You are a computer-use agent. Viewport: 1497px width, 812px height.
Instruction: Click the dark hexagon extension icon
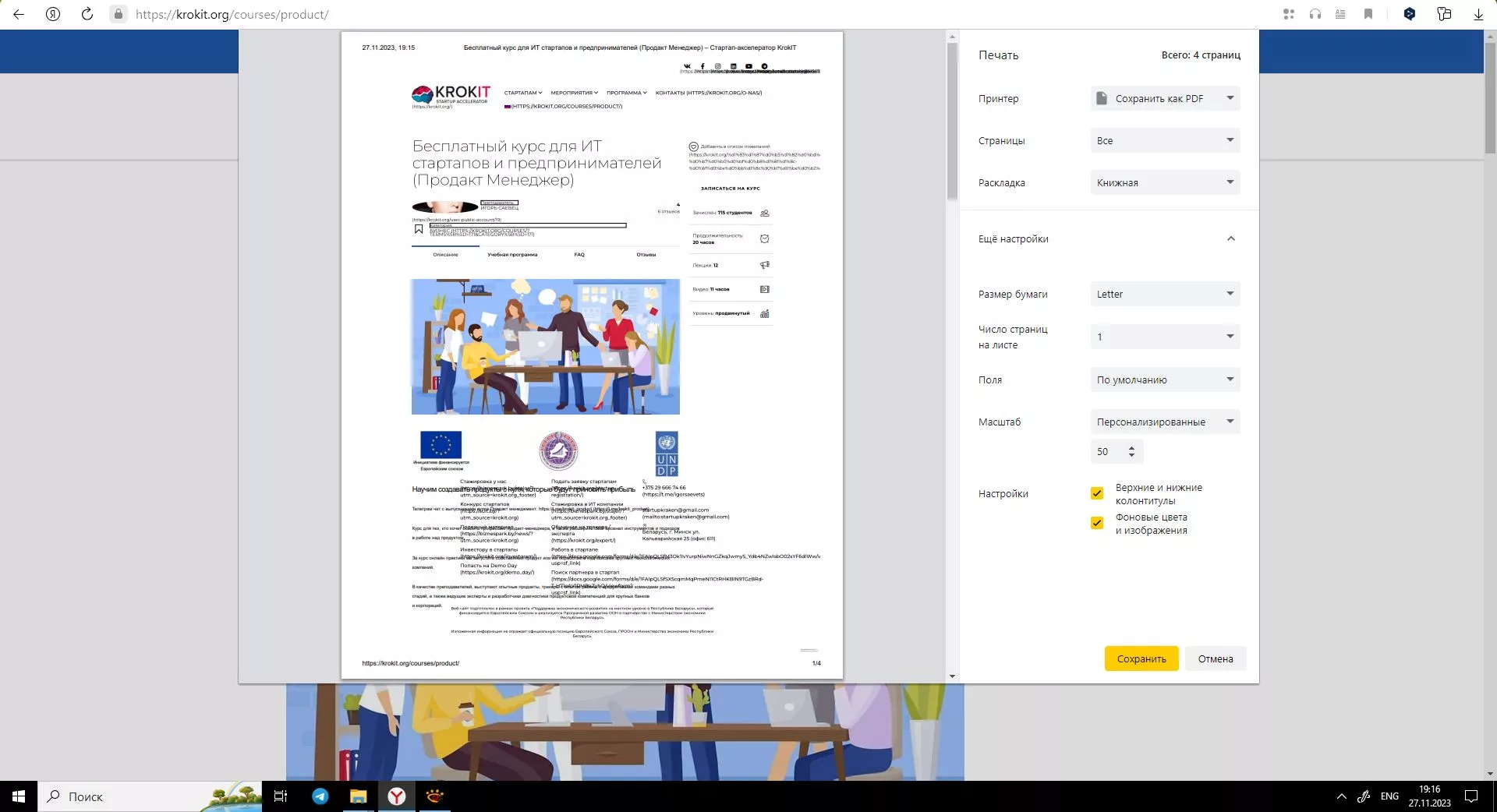pos(1409,14)
